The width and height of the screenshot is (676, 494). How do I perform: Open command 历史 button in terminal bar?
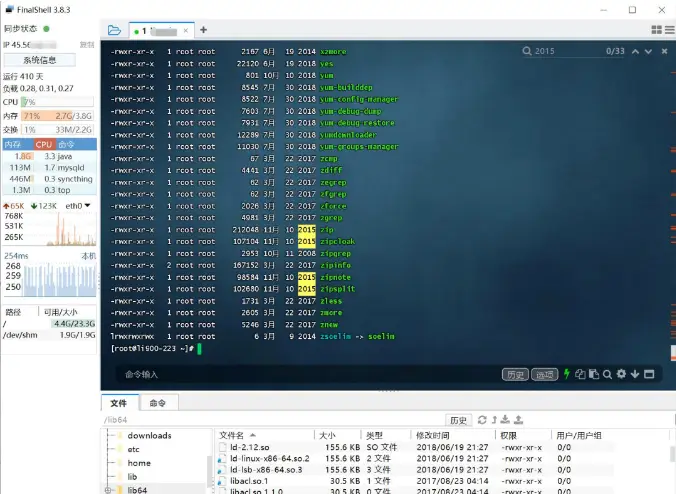pos(515,375)
